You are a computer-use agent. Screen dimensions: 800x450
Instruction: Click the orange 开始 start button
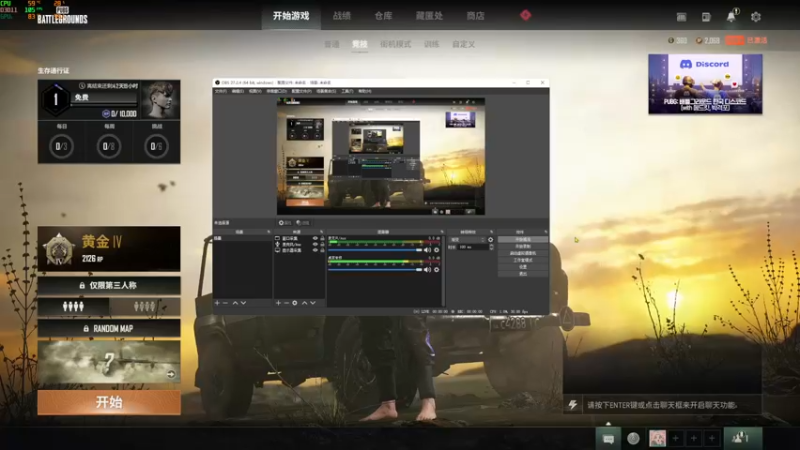pos(109,402)
